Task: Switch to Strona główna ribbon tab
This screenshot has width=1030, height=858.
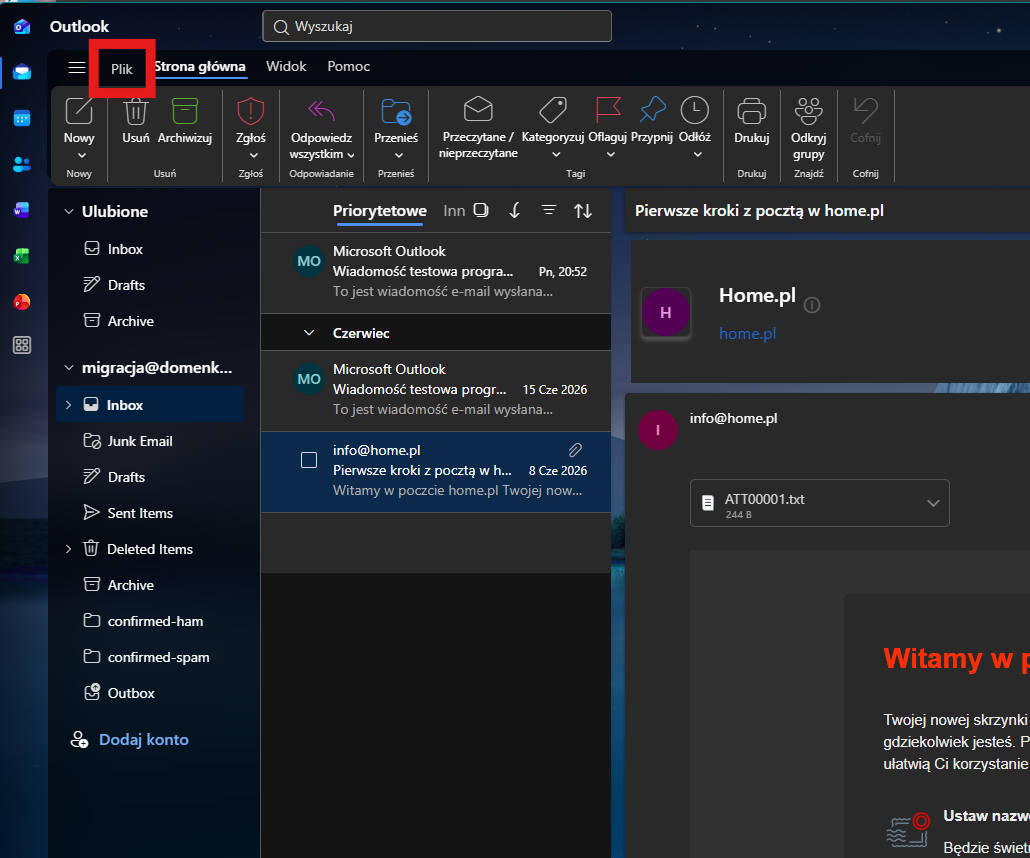Action: (x=200, y=66)
